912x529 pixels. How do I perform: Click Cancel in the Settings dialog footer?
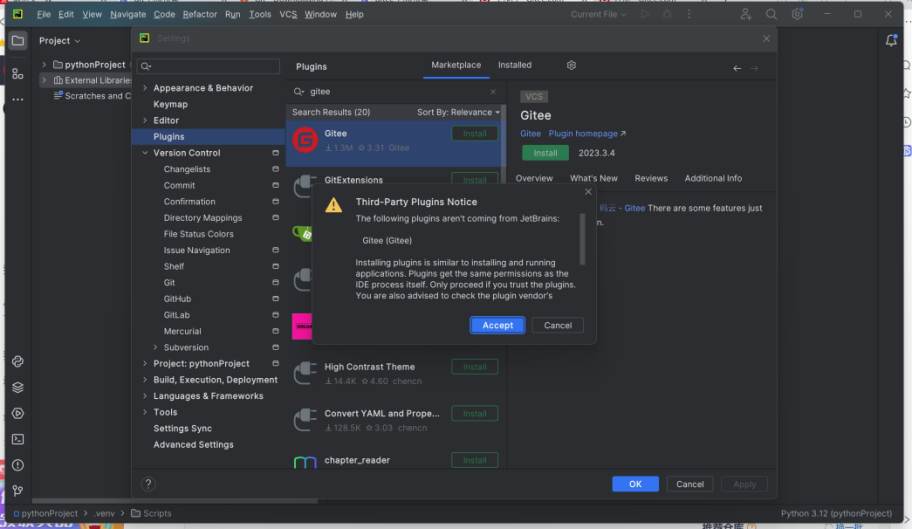690,484
